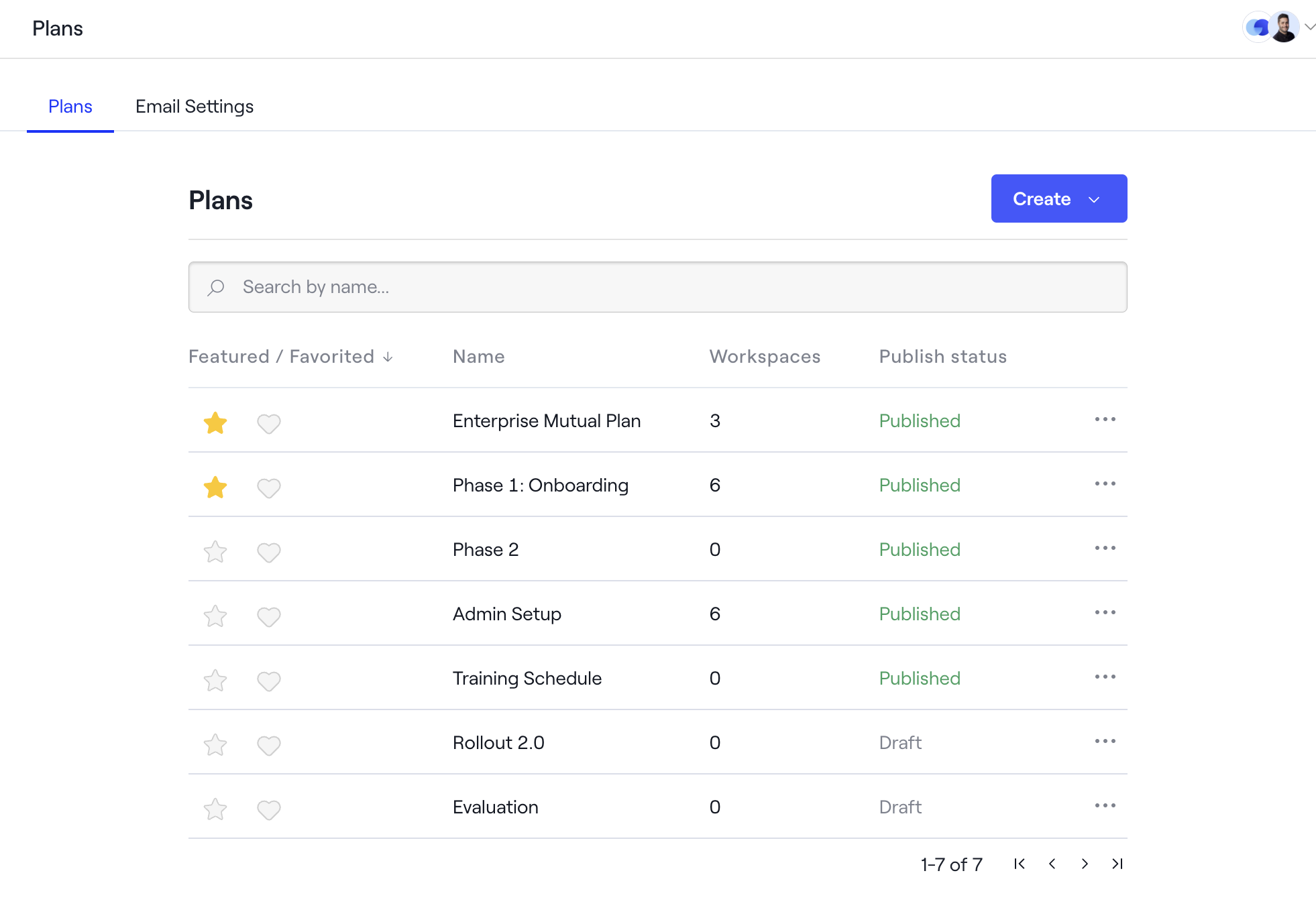This screenshot has height=916, width=1316.
Task: Expand the account menu chevron
Action: (1310, 27)
